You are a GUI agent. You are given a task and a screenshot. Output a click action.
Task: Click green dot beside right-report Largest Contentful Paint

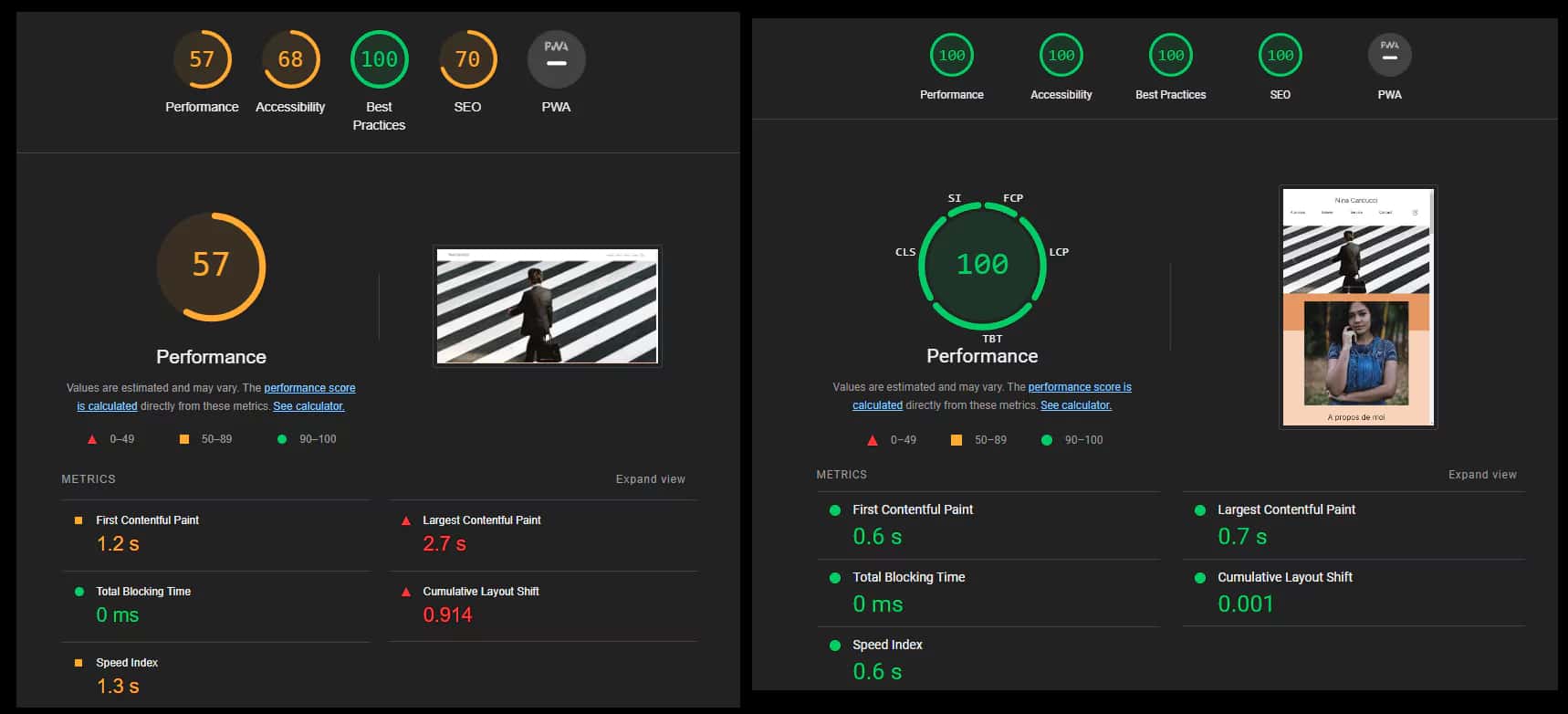point(1199,510)
